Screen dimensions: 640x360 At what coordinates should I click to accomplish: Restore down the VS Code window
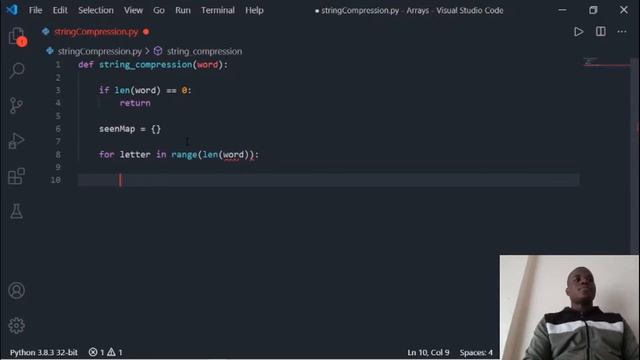[x=593, y=10]
